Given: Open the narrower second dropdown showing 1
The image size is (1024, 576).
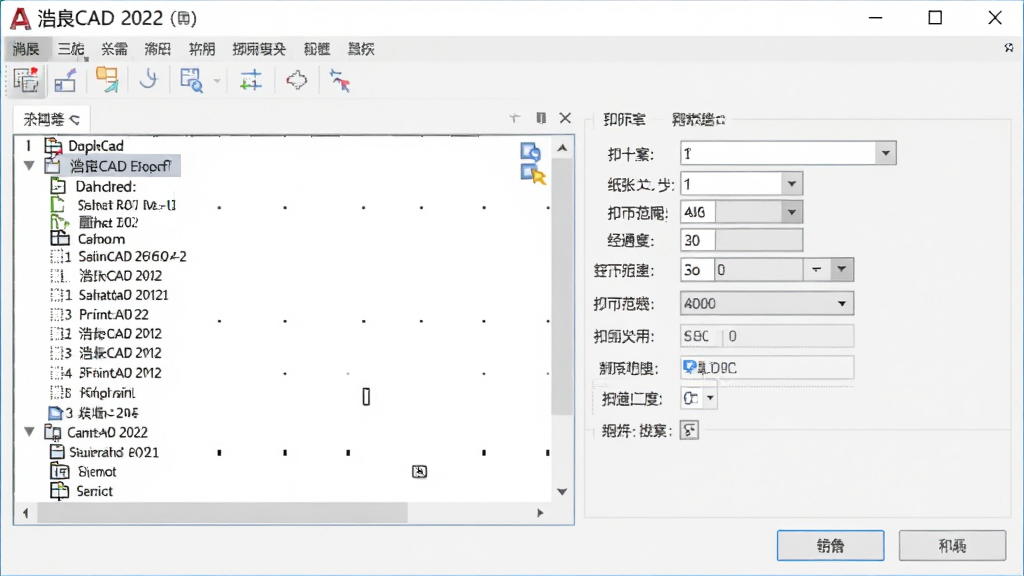Looking at the screenshot, I should pos(741,184).
